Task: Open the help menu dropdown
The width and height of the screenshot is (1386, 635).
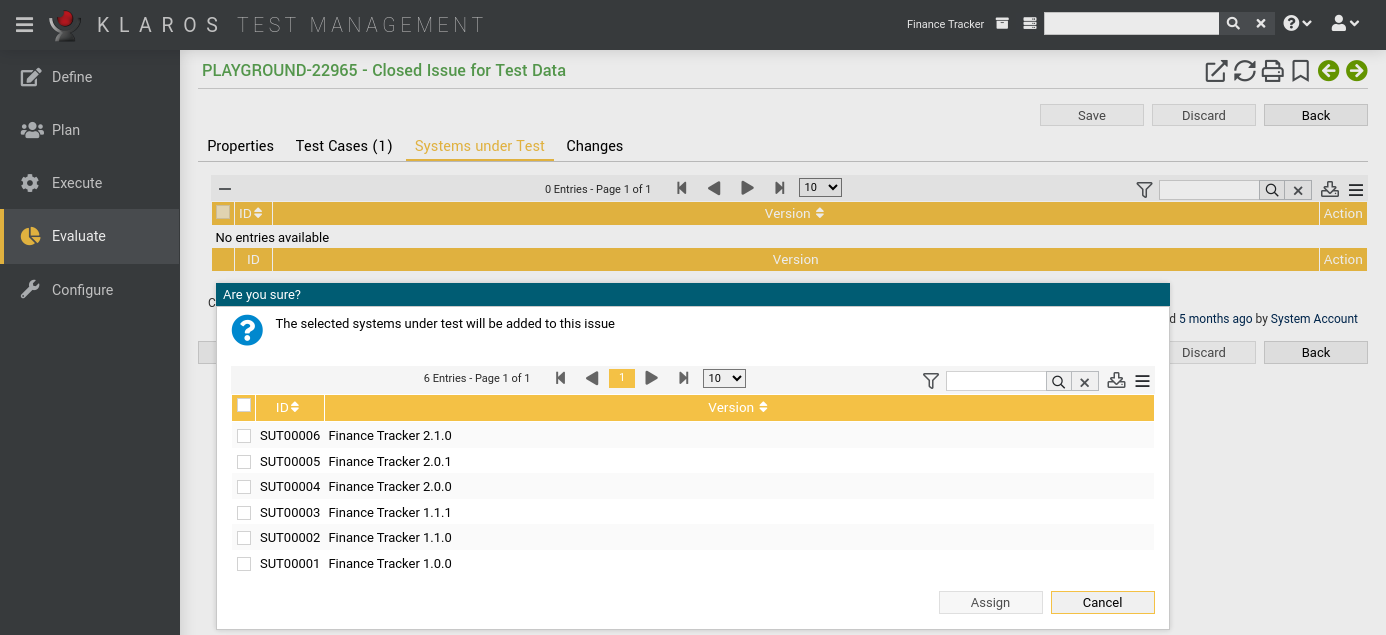Action: click(x=1297, y=22)
